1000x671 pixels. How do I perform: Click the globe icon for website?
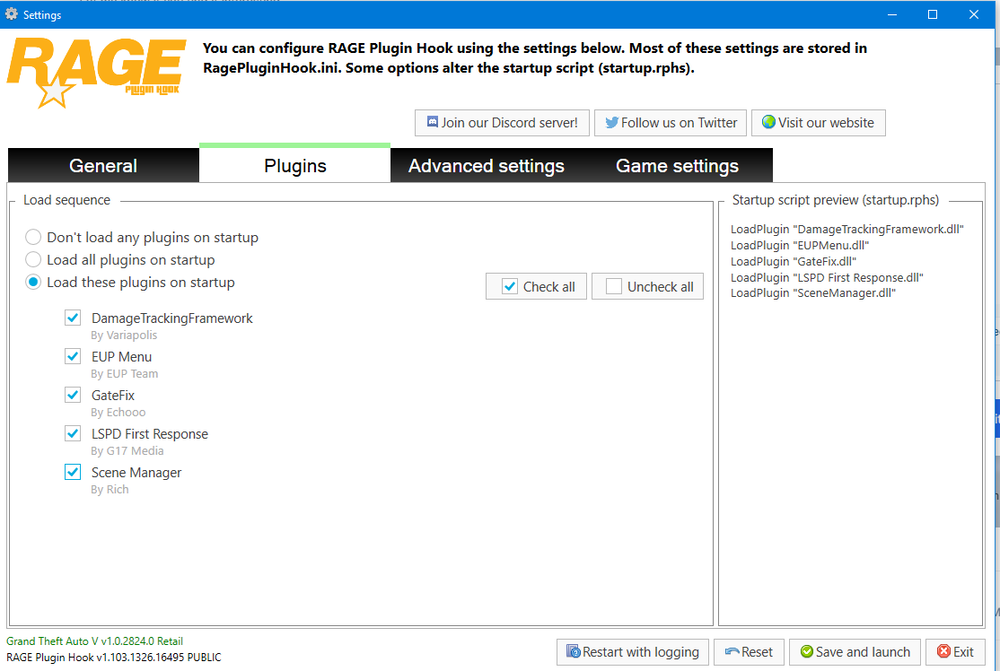coord(768,122)
